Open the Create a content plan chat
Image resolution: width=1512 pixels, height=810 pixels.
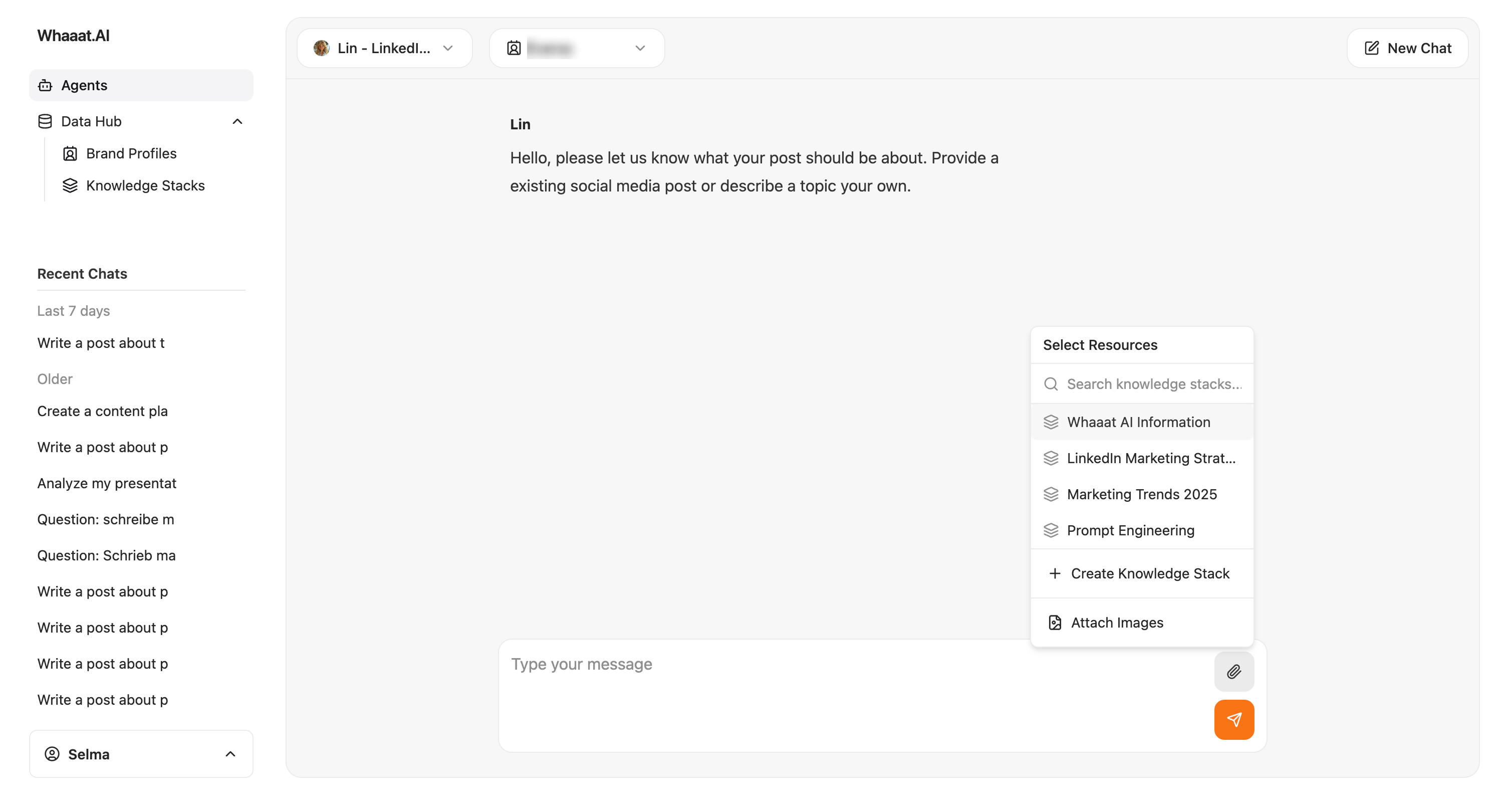(x=102, y=411)
